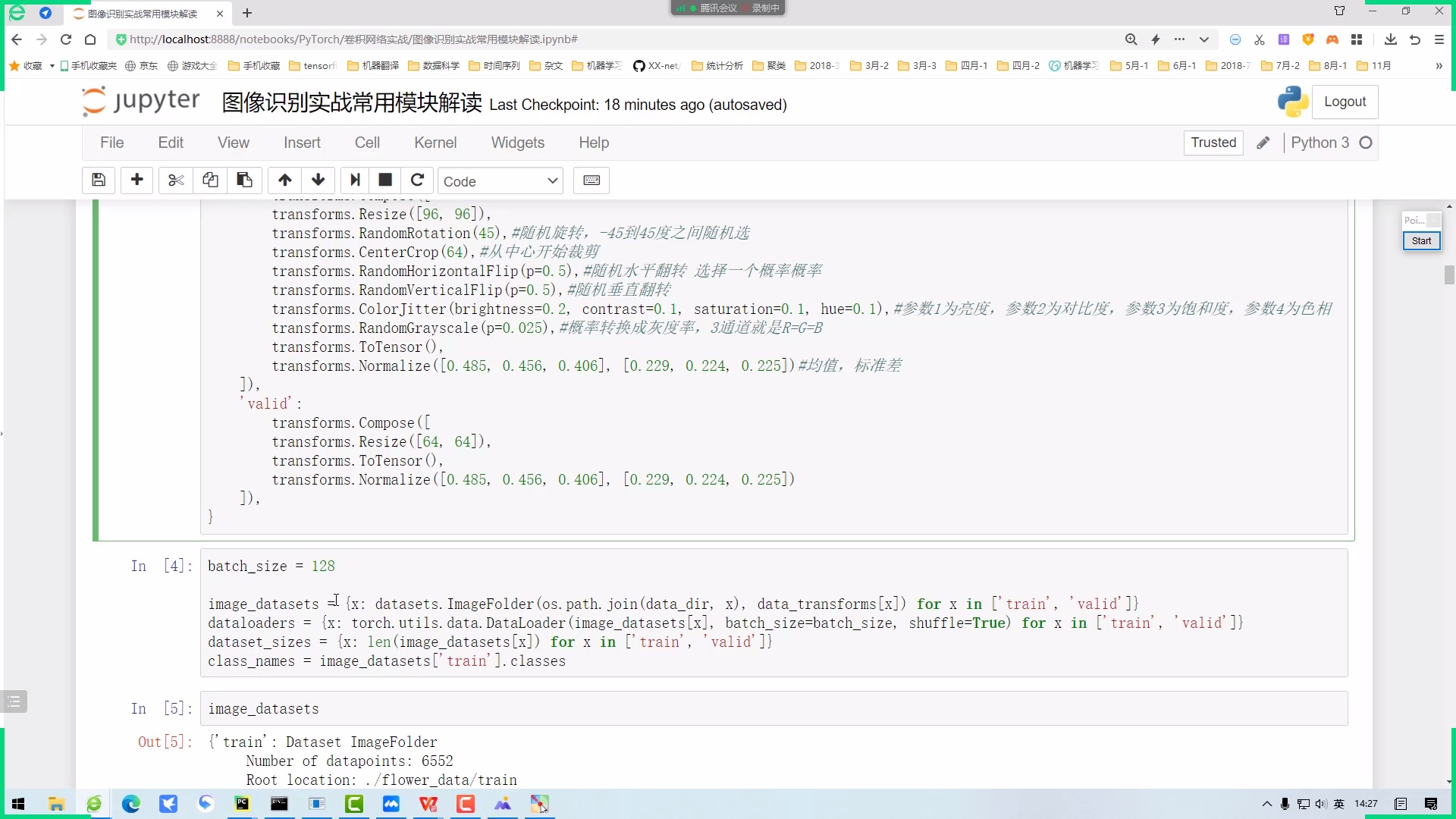This screenshot has height=819, width=1456.
Task: Switch input language tray indicator
Action: tap(1339, 804)
